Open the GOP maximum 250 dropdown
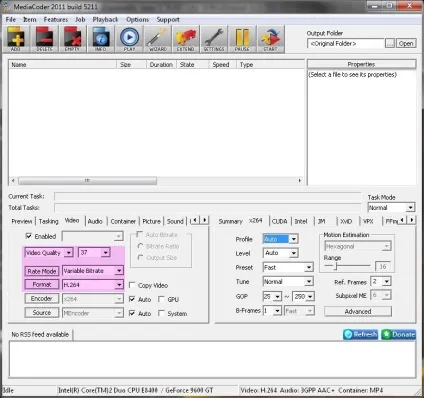The width and height of the screenshot is (424, 398). pos(310,296)
